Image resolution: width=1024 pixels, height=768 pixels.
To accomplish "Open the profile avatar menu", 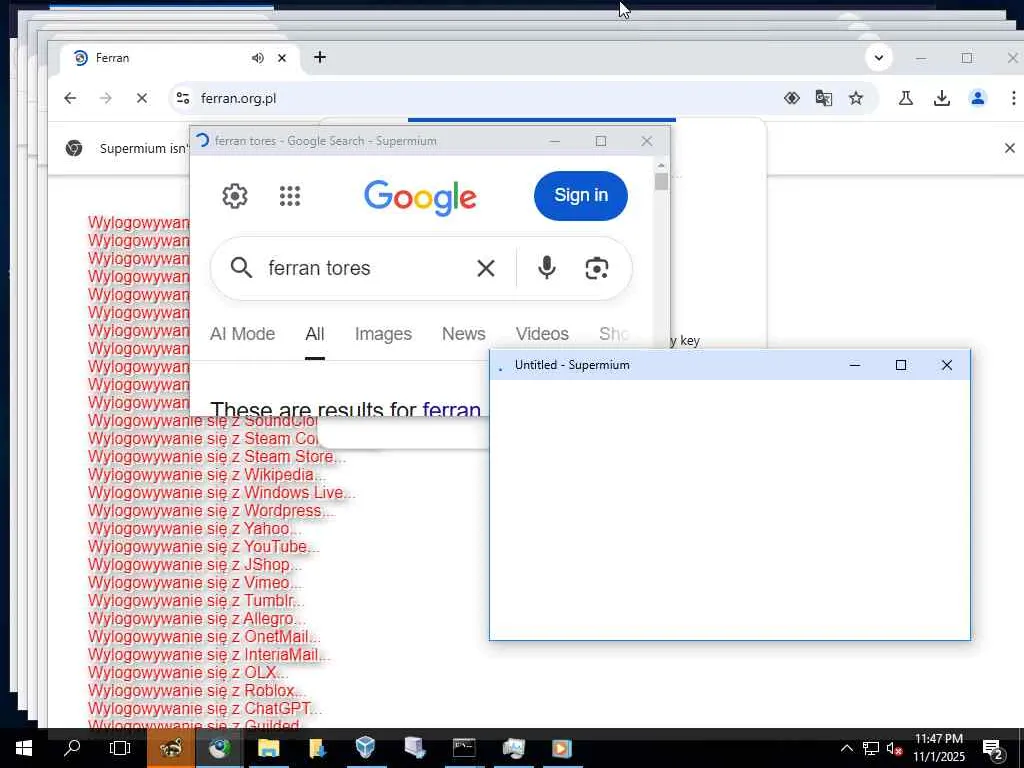I will point(978,99).
